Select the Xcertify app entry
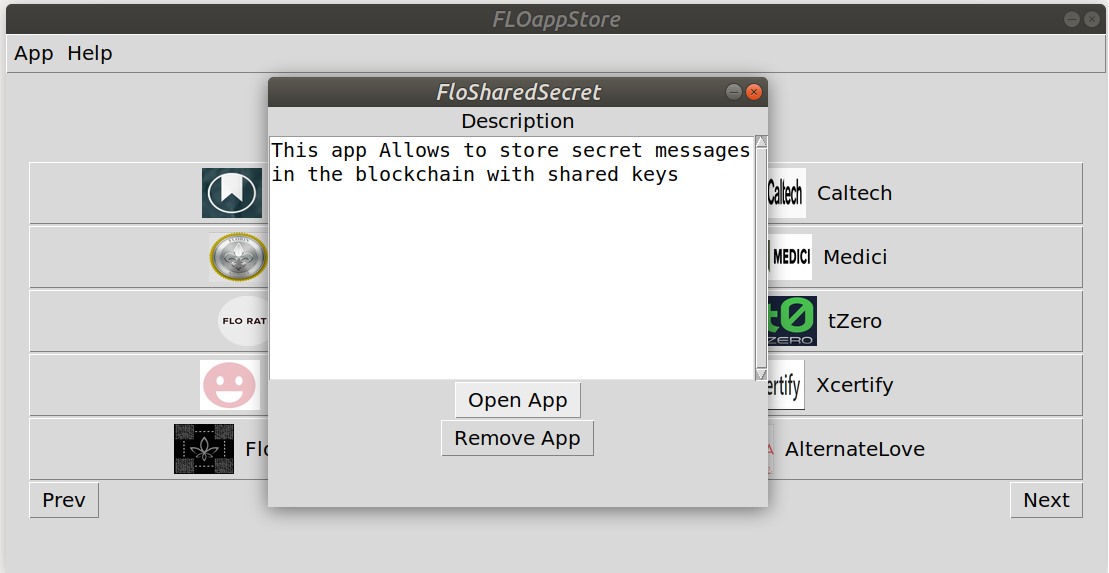 [x=854, y=385]
